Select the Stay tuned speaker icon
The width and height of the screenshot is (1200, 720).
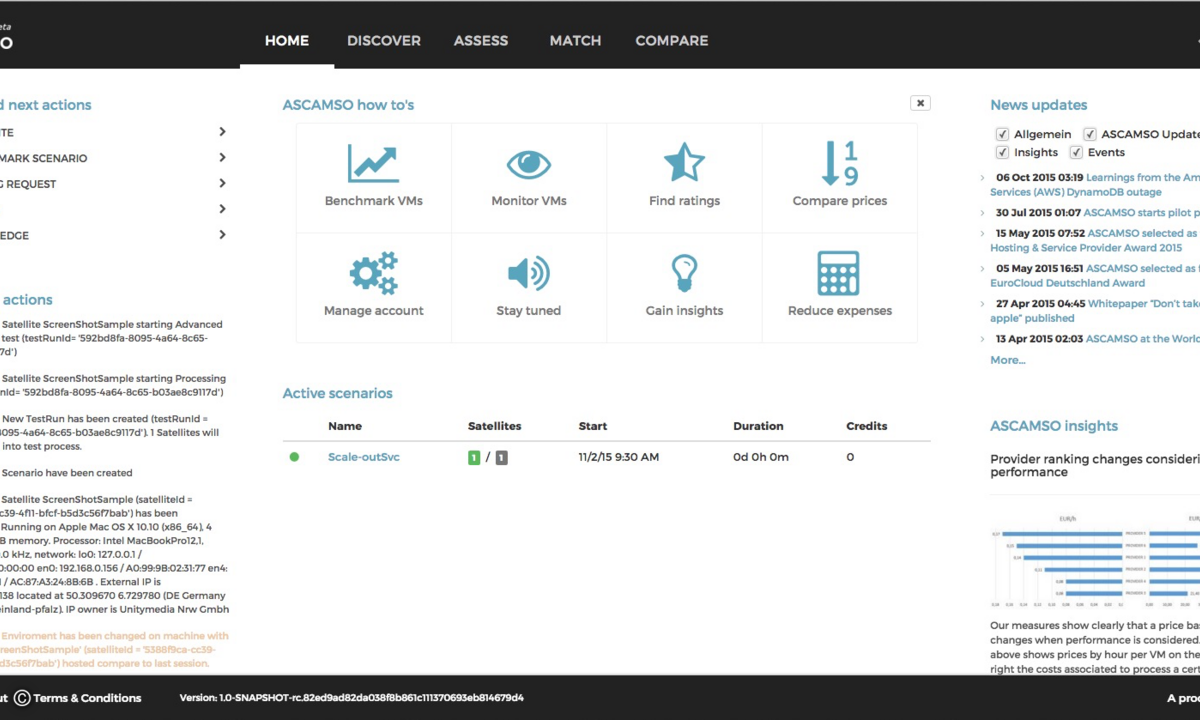pyautogui.click(x=528, y=273)
